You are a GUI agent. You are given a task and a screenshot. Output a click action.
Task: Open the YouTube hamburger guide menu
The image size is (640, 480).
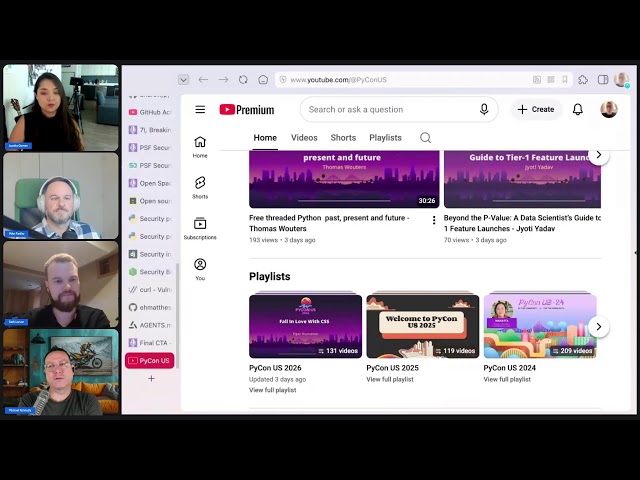click(x=200, y=109)
